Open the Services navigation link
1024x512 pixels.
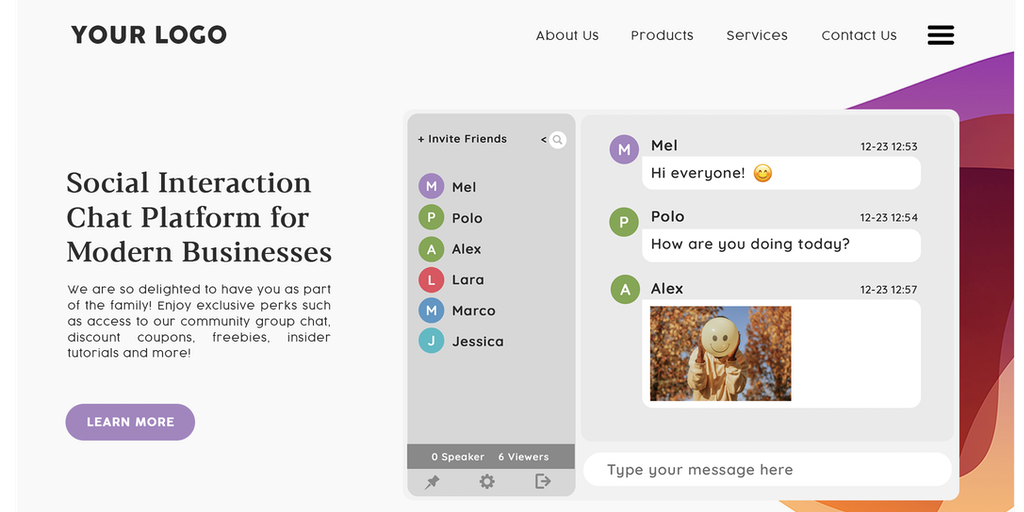pos(757,35)
